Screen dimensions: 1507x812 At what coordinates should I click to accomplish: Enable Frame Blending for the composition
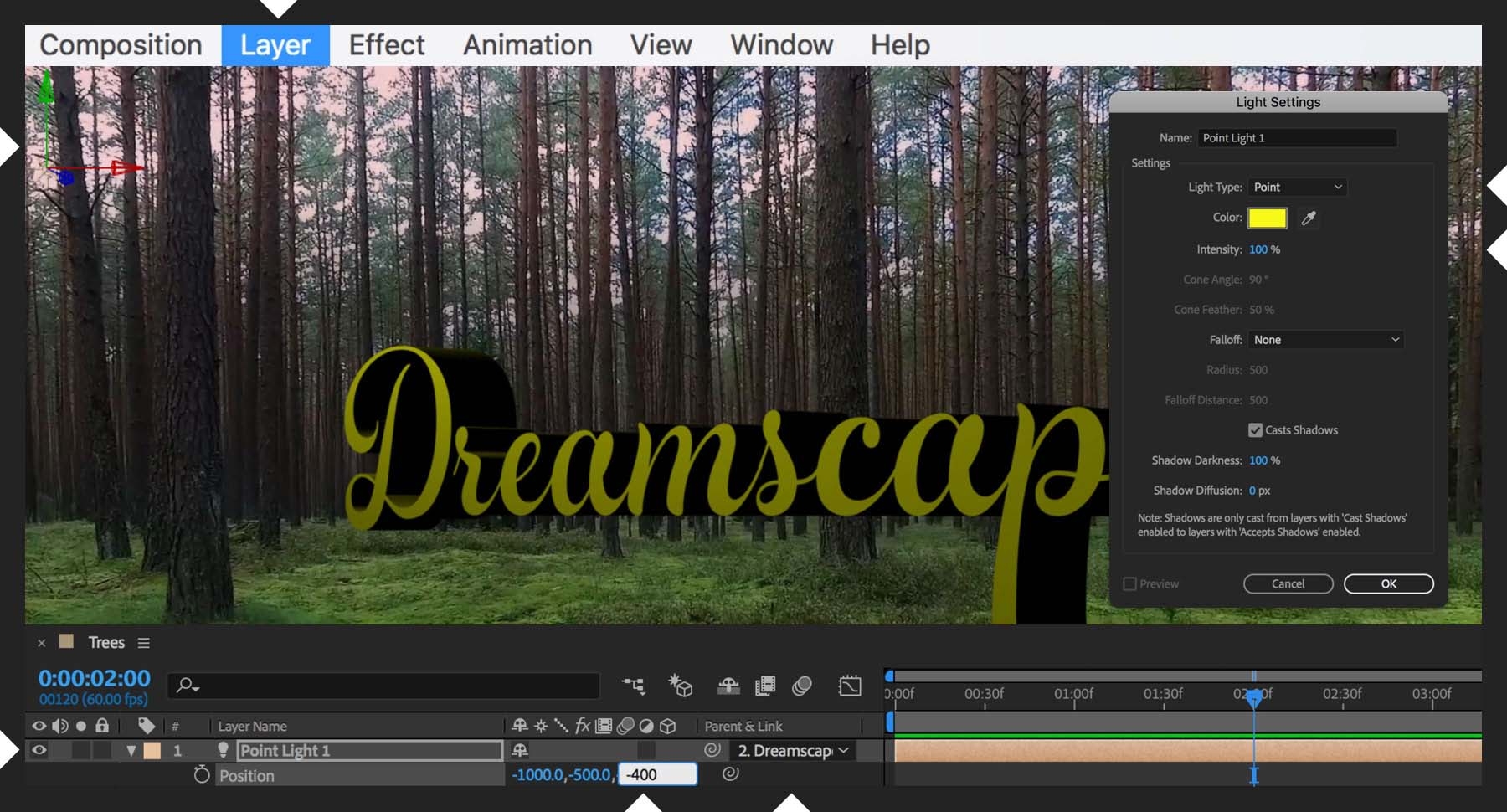764,686
